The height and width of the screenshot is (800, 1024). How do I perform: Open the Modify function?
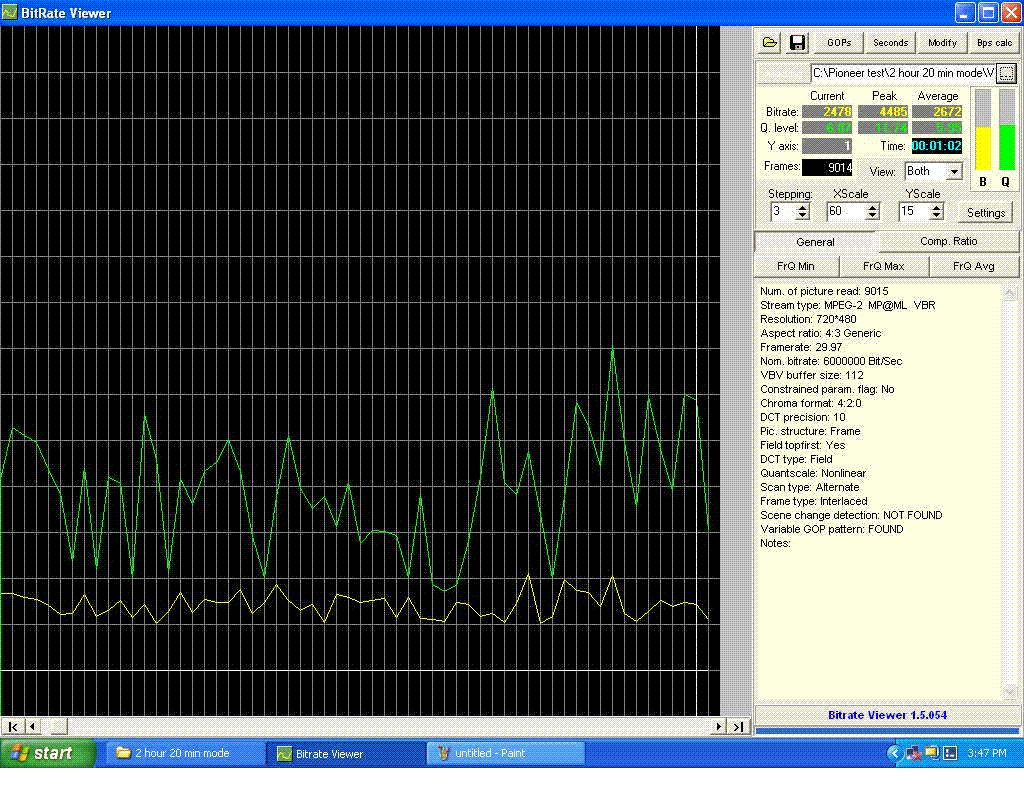click(942, 43)
